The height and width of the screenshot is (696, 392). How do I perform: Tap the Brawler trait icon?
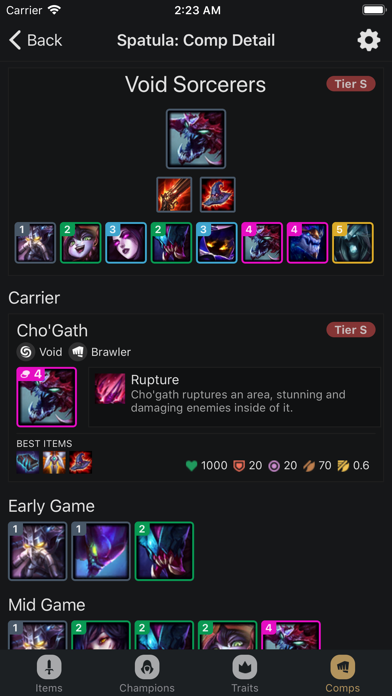click(x=77, y=352)
